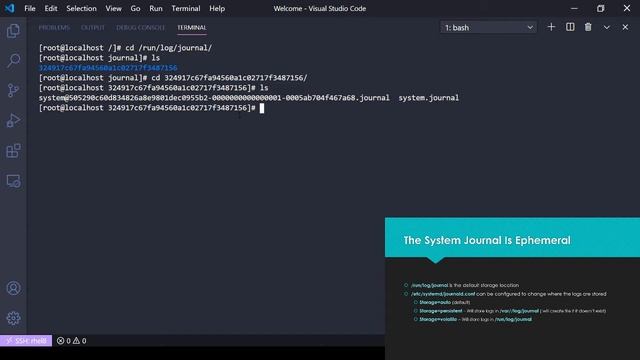Screen dimensions: 640x360
Task: Click the system.journal file name in terminal
Action: (x=429, y=98)
